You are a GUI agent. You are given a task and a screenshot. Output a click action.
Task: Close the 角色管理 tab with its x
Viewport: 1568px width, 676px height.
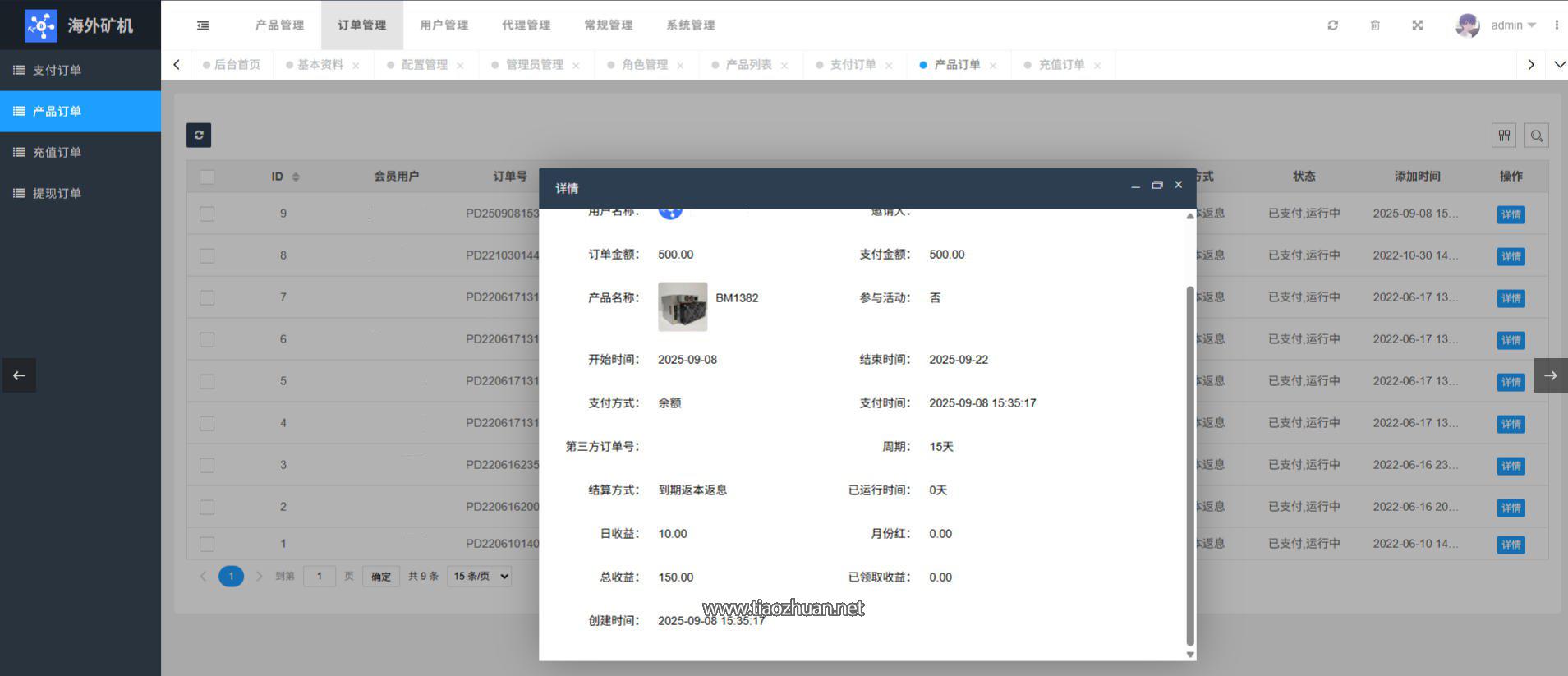680,66
